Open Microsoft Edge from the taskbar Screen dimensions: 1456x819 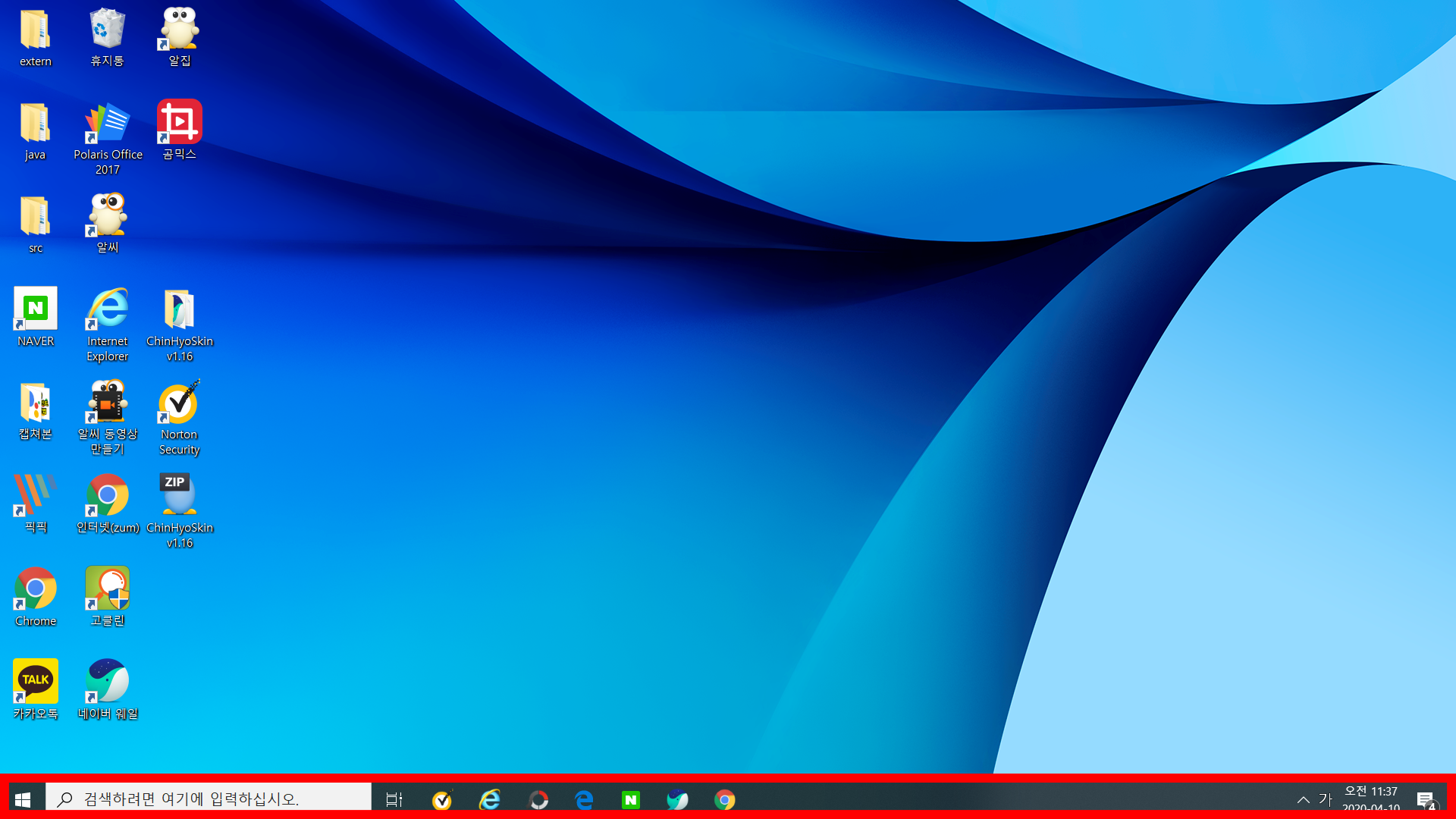click(584, 799)
